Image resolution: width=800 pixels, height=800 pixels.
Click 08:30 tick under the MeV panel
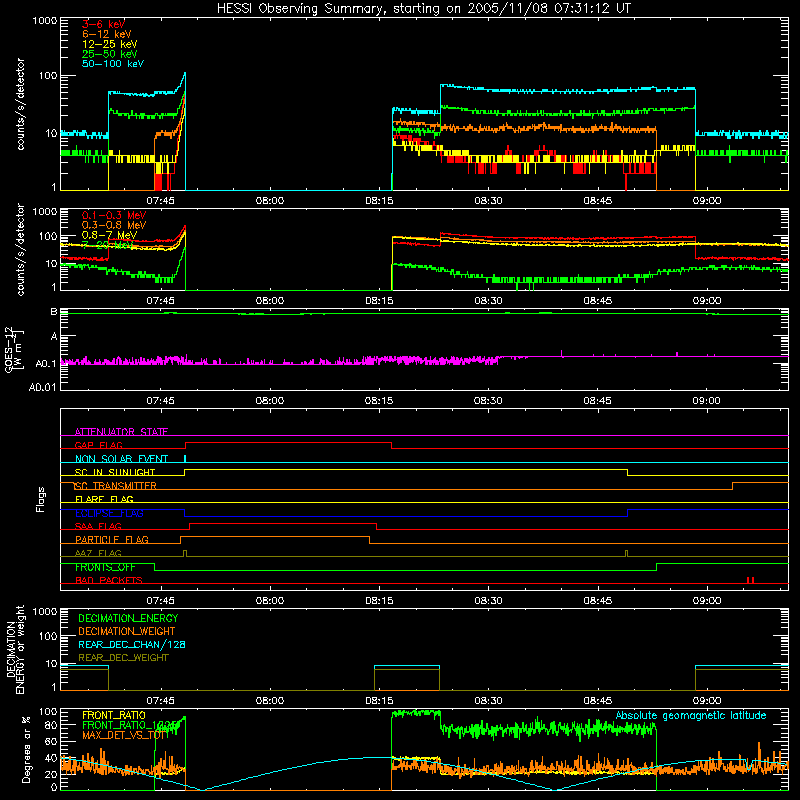coord(488,301)
